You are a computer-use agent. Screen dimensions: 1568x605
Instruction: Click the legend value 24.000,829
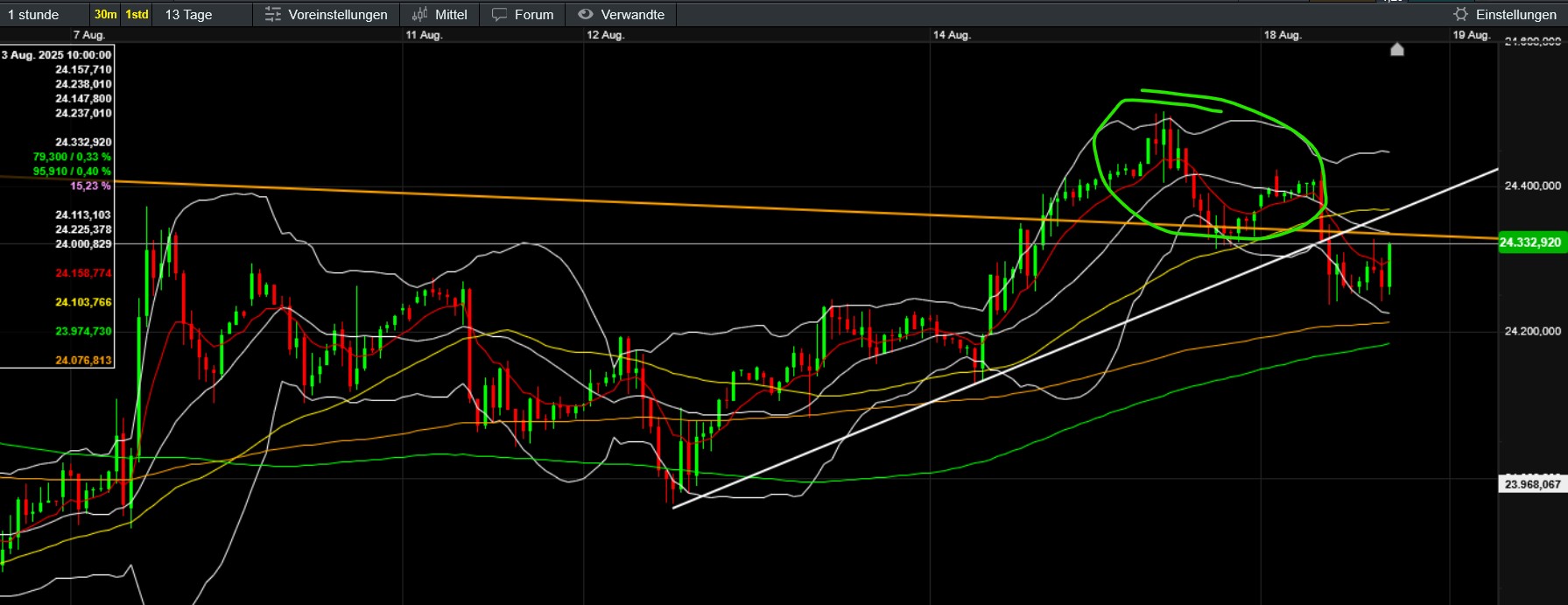click(x=83, y=243)
